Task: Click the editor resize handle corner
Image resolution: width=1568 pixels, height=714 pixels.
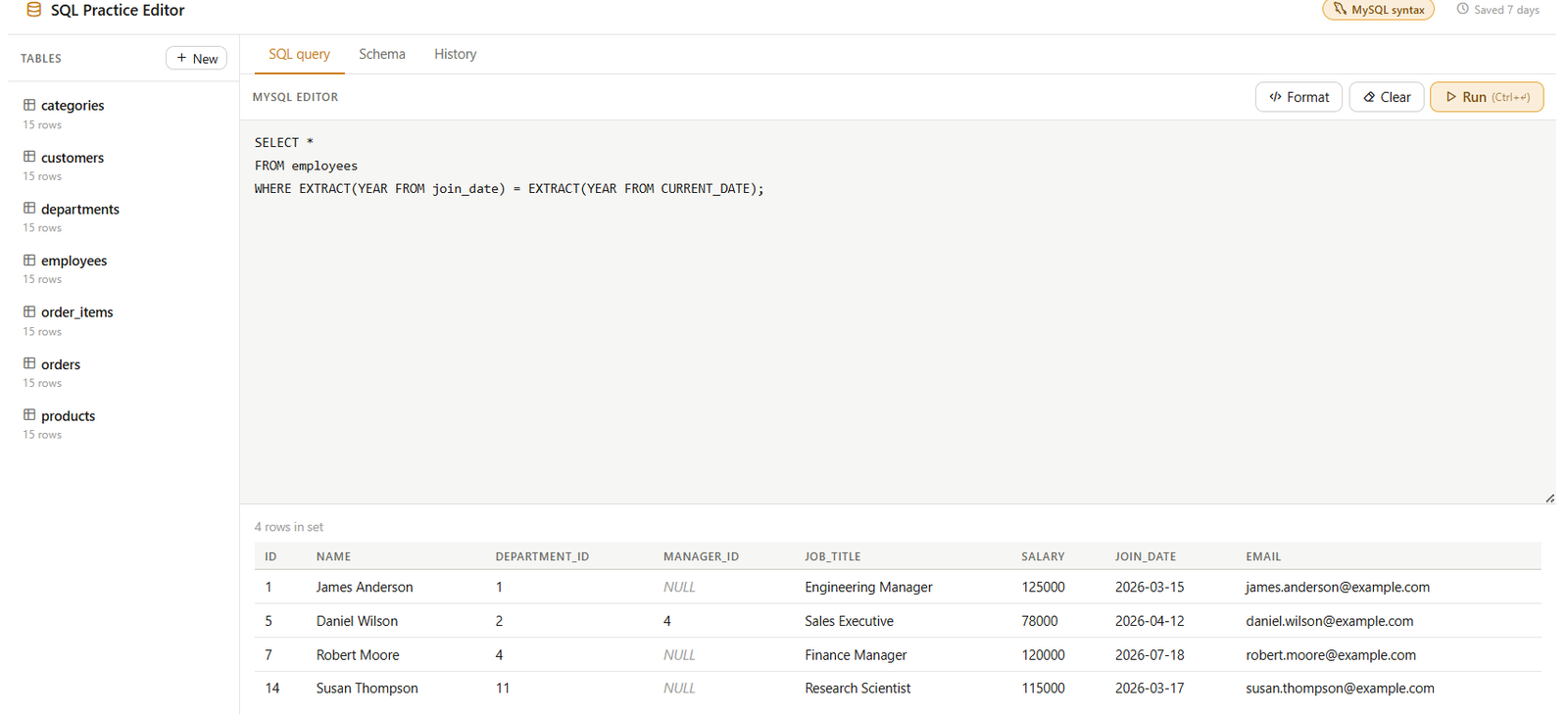Action: pos(1549,498)
